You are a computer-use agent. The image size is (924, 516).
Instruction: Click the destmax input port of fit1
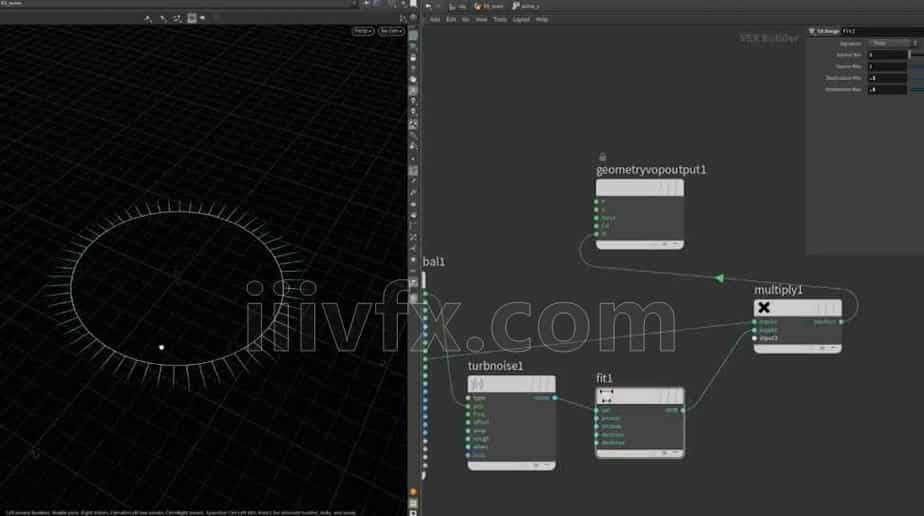(x=596, y=442)
